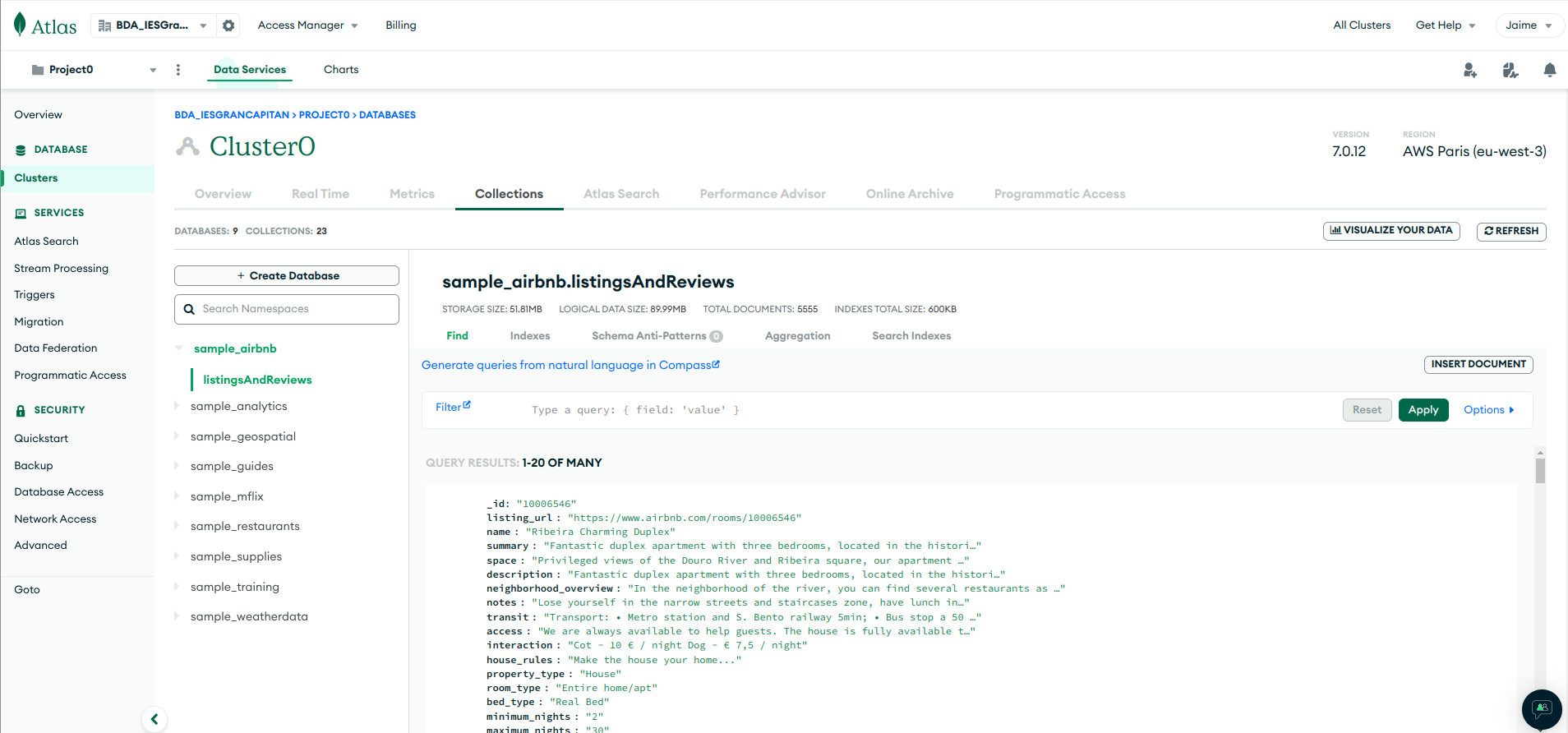
Task: Open Online Archive tab
Action: [910, 194]
